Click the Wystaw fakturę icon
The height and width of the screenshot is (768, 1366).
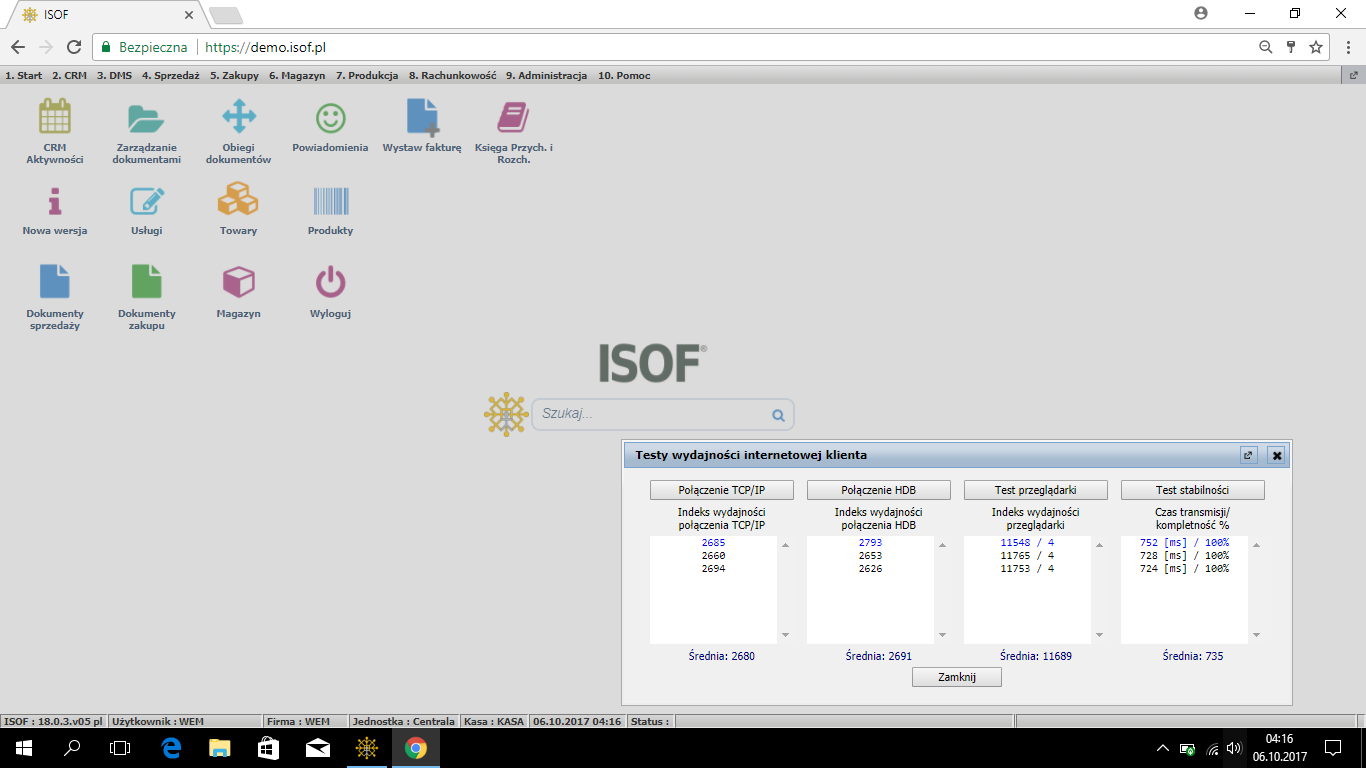tap(422, 117)
